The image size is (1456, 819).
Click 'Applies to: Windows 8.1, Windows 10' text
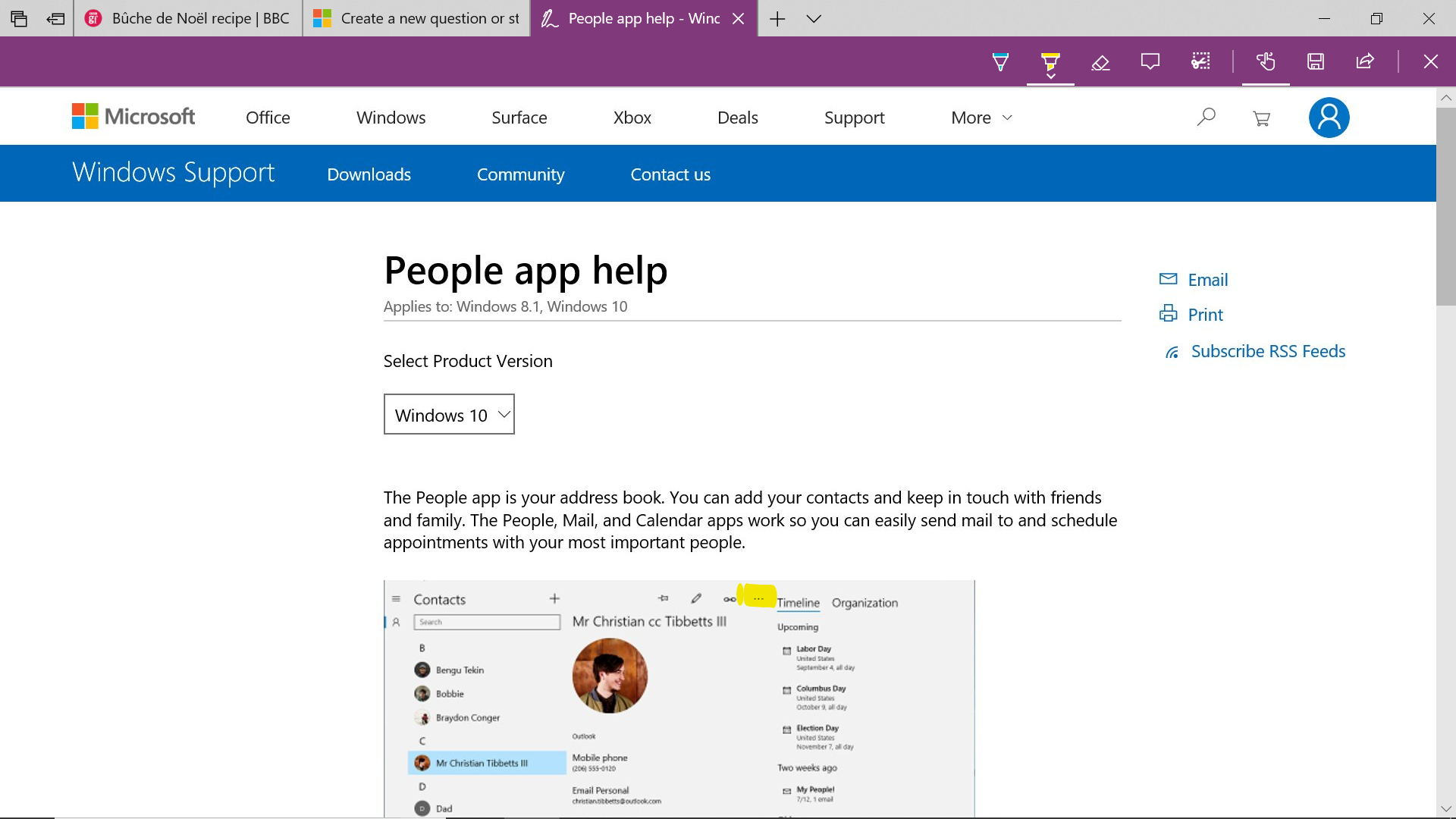pyautogui.click(x=505, y=306)
